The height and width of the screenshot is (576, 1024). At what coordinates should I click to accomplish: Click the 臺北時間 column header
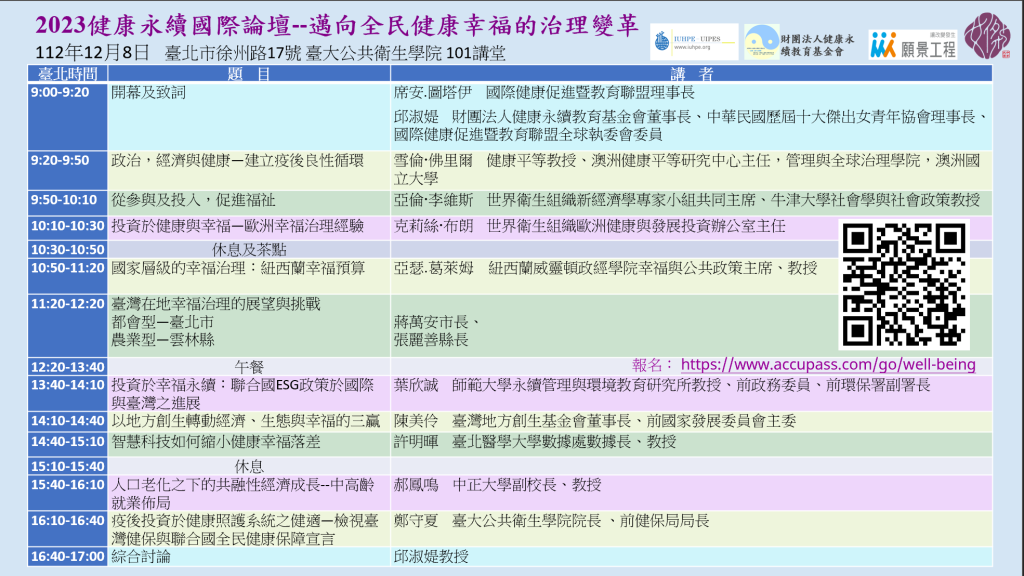pos(67,74)
